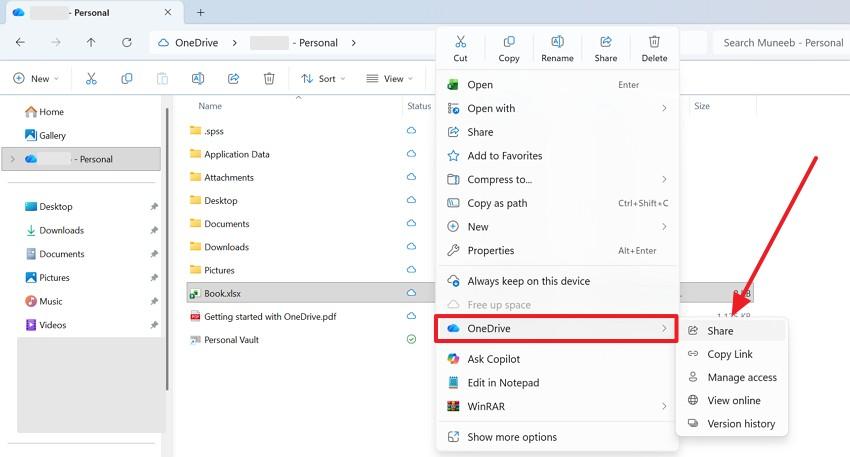Click Share in OneDrive submenu
The width and height of the screenshot is (850, 457).
pos(732,331)
